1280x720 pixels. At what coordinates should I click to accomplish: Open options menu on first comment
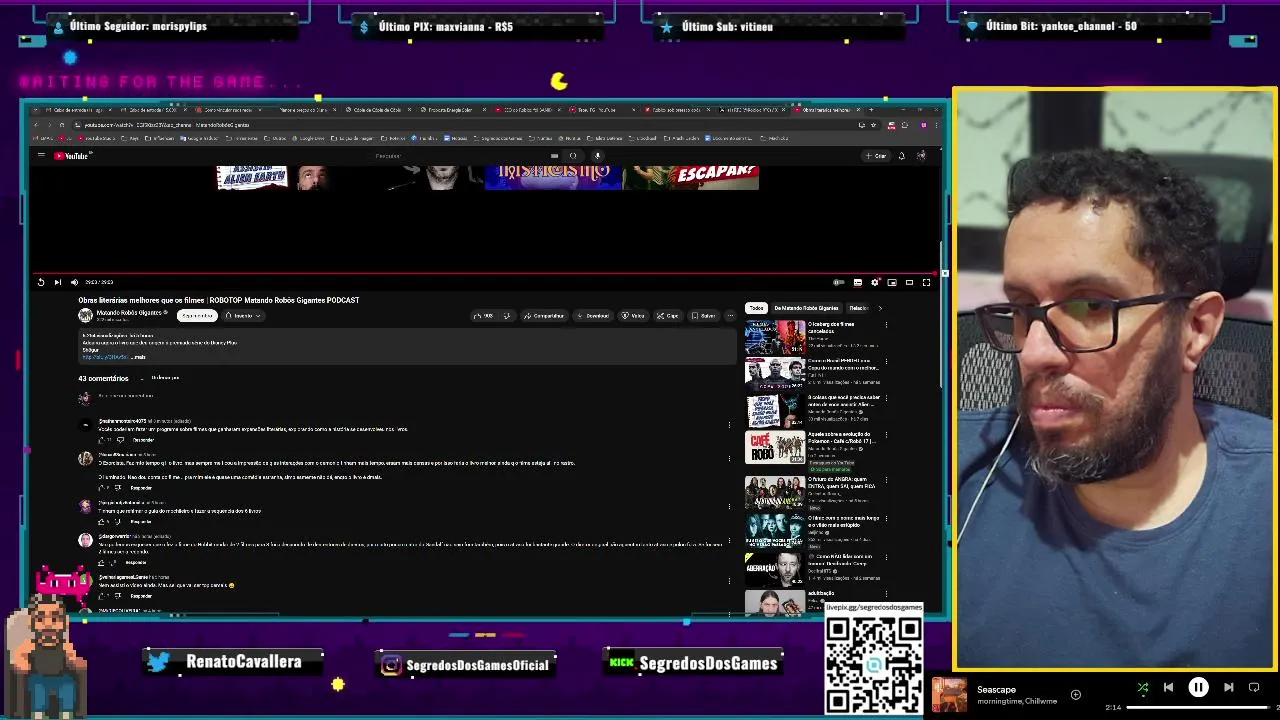pos(729,425)
